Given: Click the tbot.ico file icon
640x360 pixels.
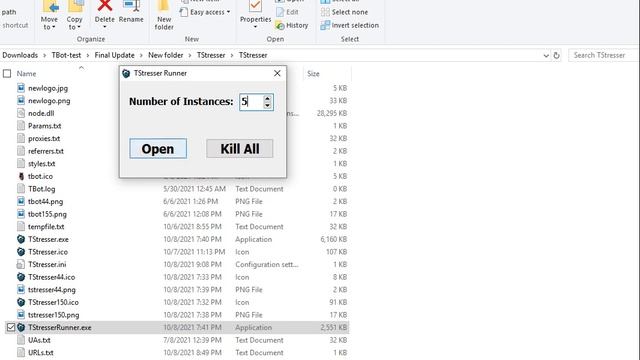Looking at the screenshot, I should (21, 176).
